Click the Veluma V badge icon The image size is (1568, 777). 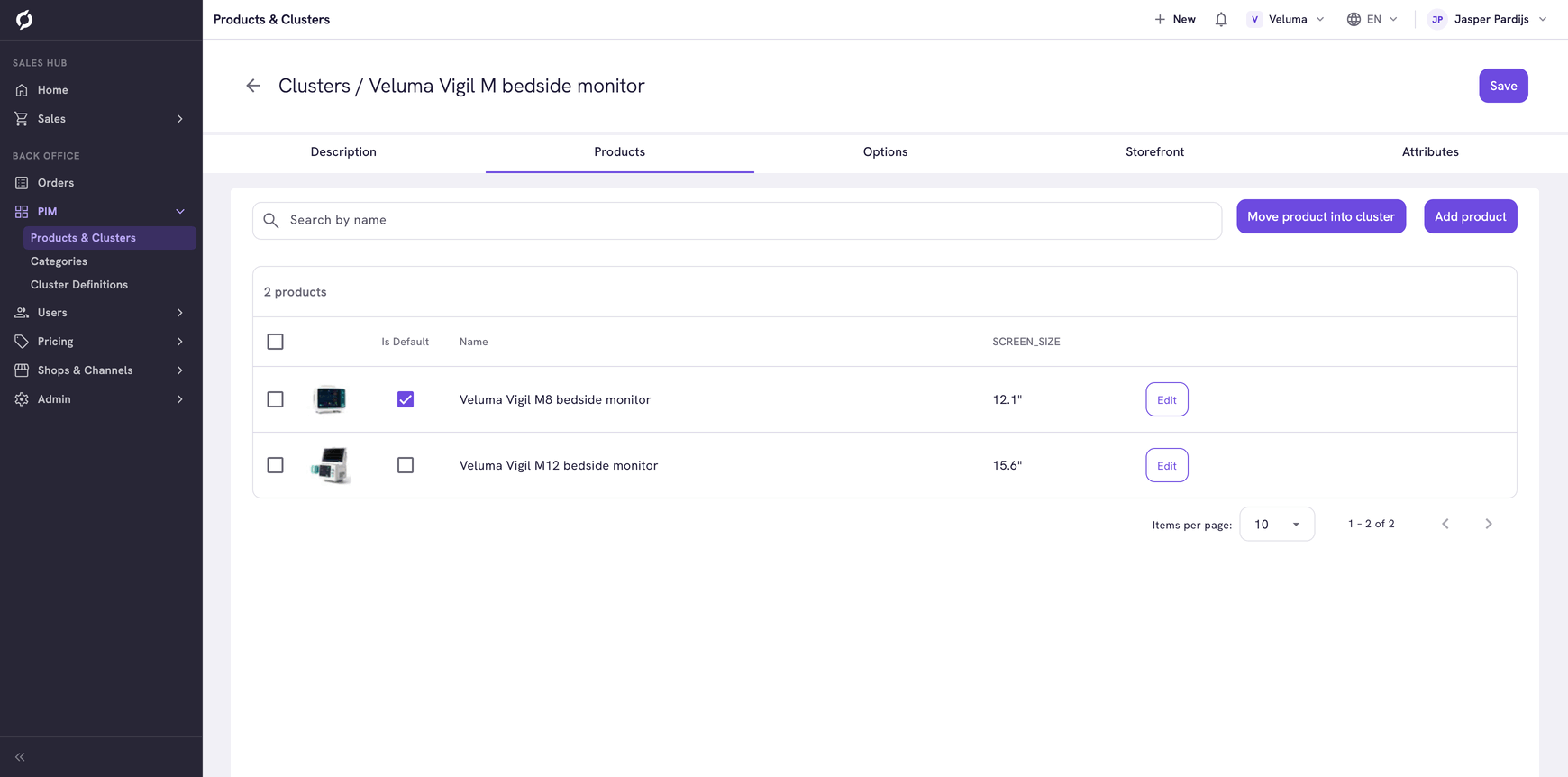click(x=1254, y=19)
